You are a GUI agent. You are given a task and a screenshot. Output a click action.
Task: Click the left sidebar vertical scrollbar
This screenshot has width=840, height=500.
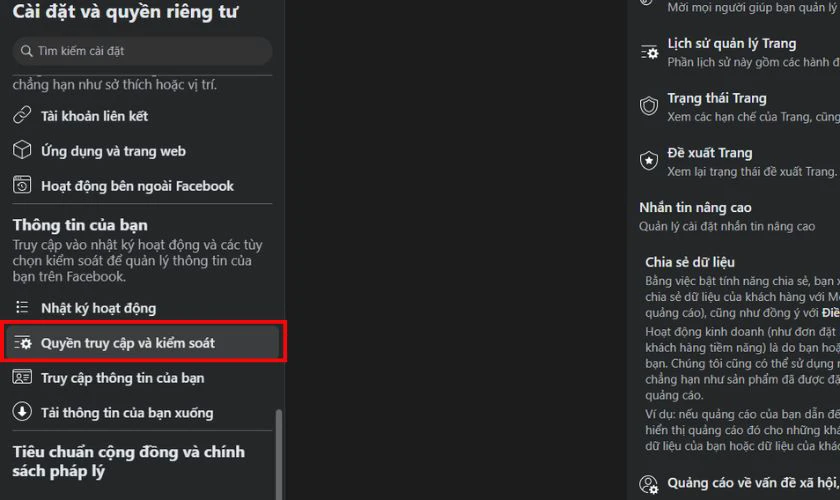(x=279, y=454)
